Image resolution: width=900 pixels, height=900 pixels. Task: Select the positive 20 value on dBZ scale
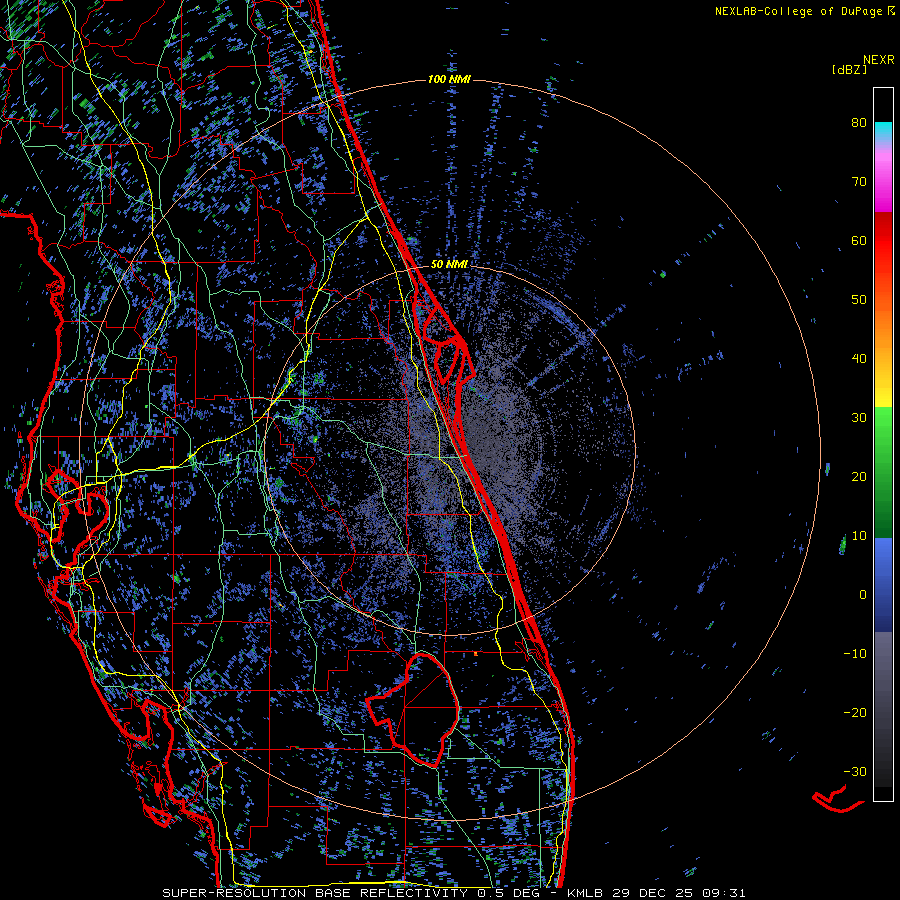click(859, 477)
